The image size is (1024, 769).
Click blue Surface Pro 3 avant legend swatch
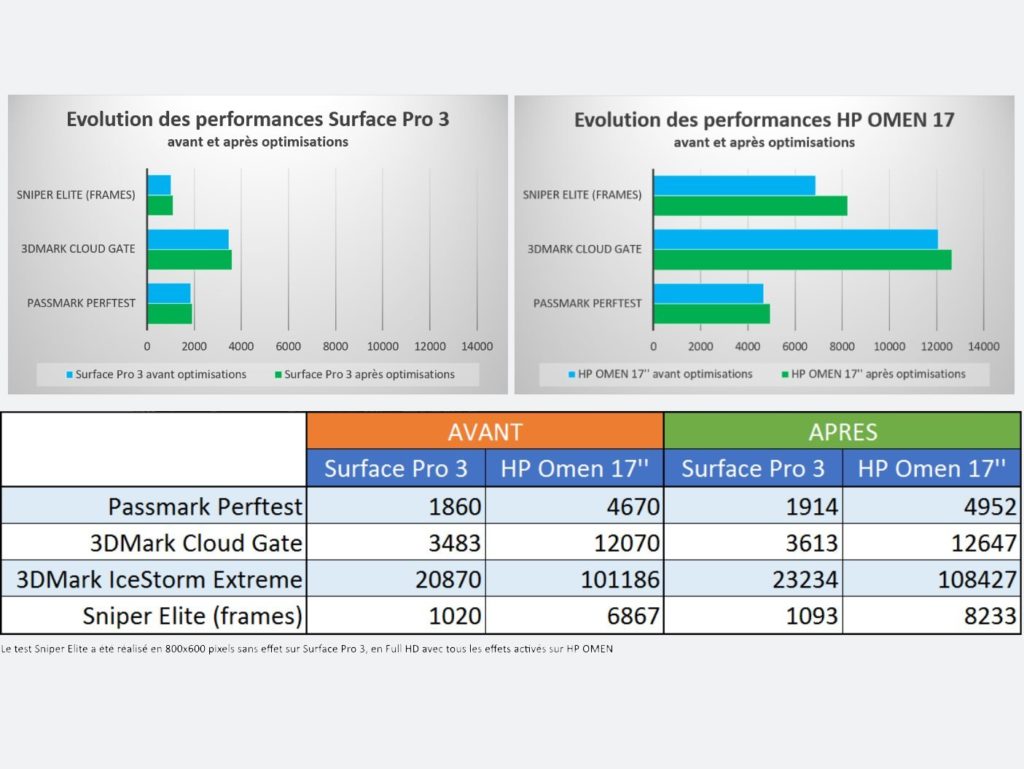[70, 375]
